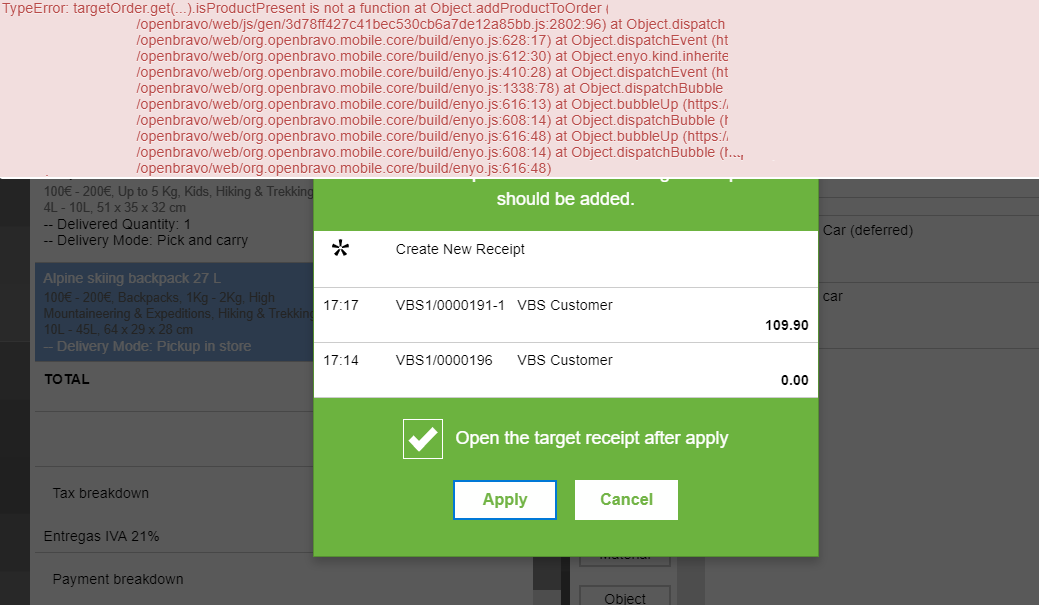Select the Car (deferred) option
This screenshot has height=605, width=1039.
(867, 230)
